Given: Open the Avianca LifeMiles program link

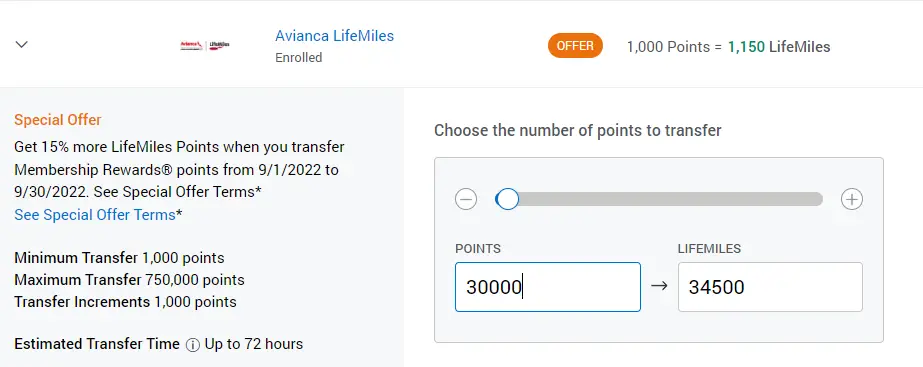Looking at the screenshot, I should (x=334, y=35).
